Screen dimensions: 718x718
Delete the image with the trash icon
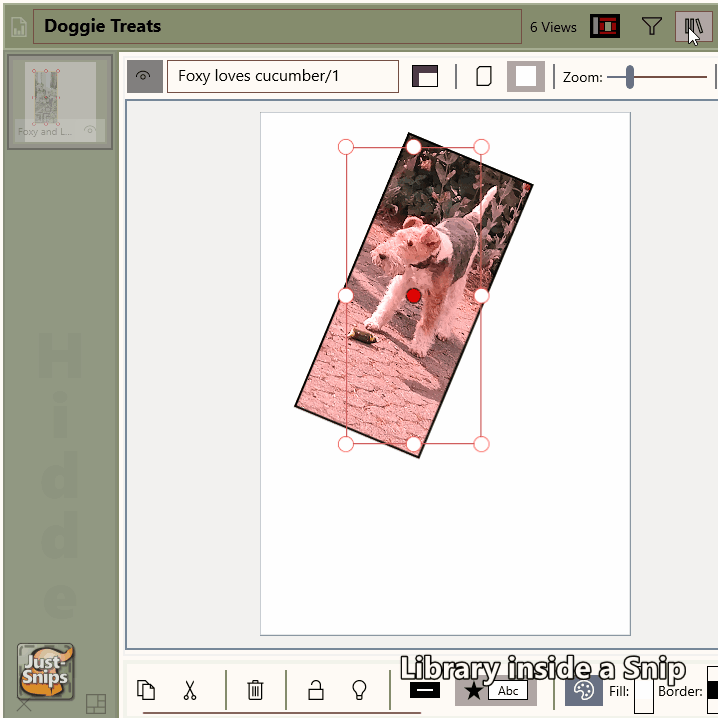coord(255,690)
